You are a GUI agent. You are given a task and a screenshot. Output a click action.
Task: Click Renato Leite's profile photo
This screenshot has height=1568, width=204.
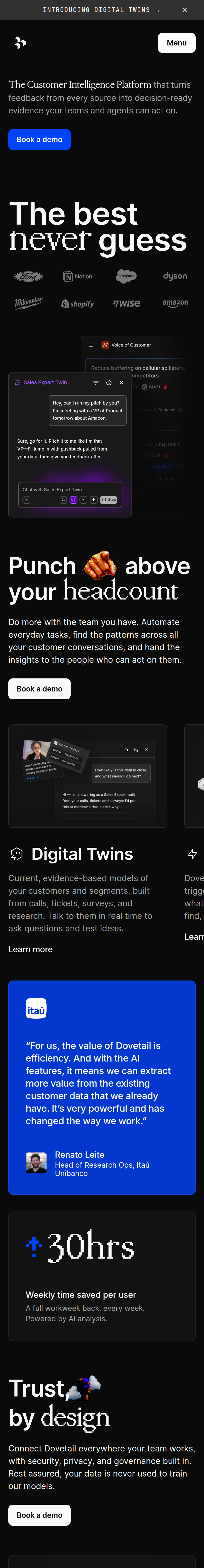(36, 1163)
